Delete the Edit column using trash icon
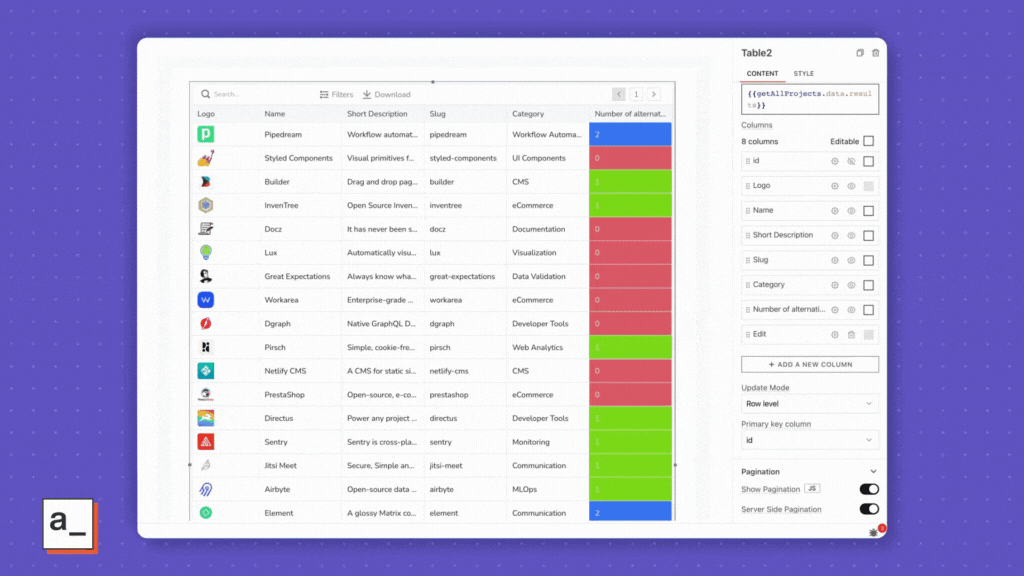 (851, 335)
